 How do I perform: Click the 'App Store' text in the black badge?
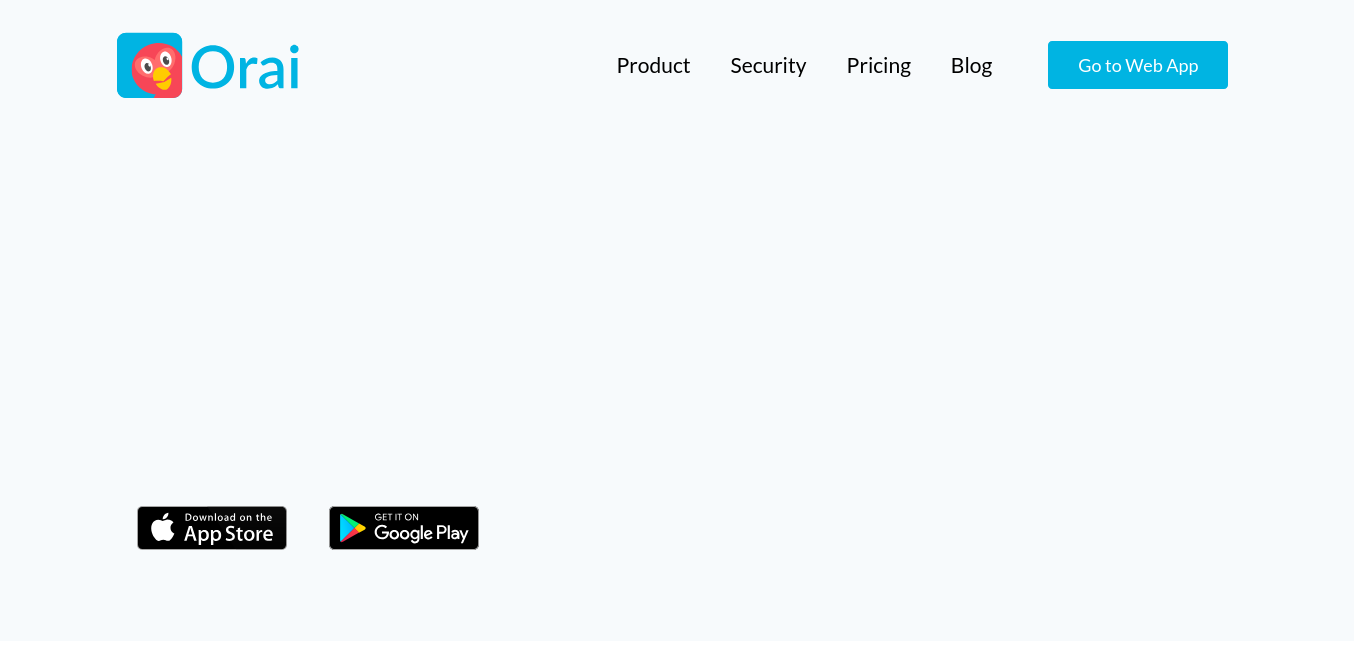[229, 534]
